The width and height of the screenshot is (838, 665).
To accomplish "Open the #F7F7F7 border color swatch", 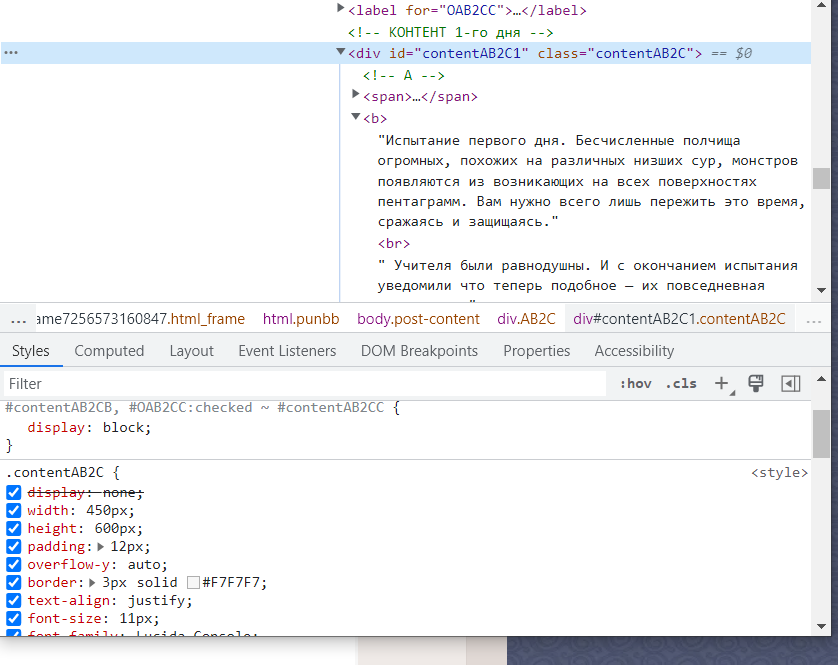I will (194, 583).
